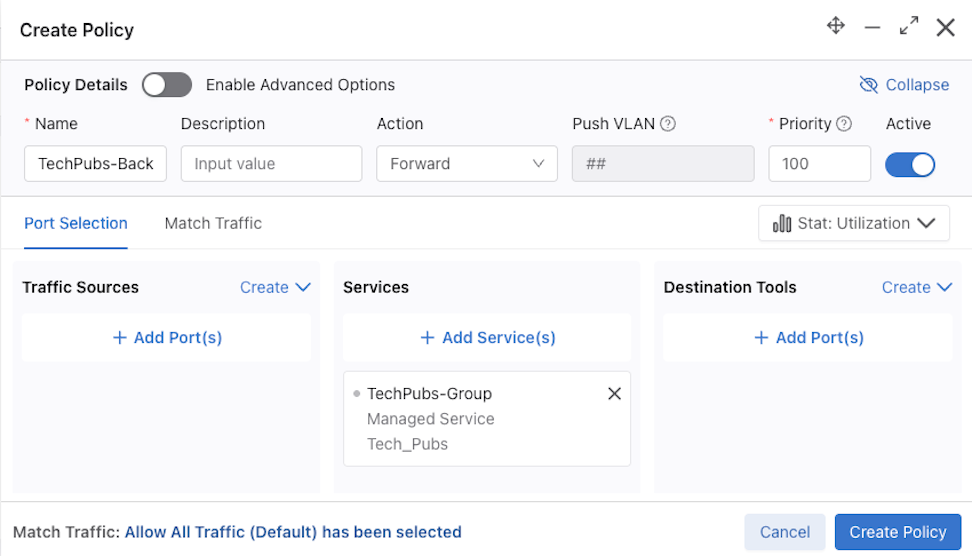Open Traffic Sources Create dropdown
Screen dimensions: 972x556
[x=275, y=287]
